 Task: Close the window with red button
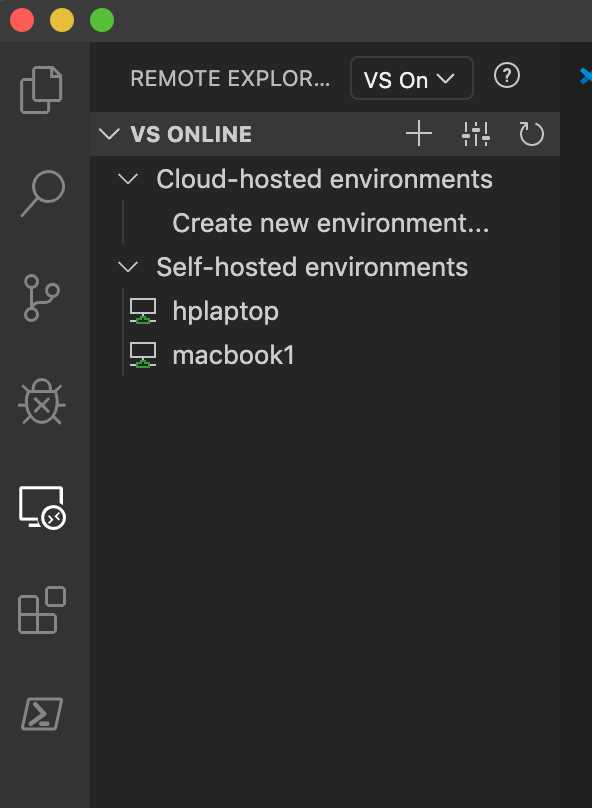click(22, 20)
